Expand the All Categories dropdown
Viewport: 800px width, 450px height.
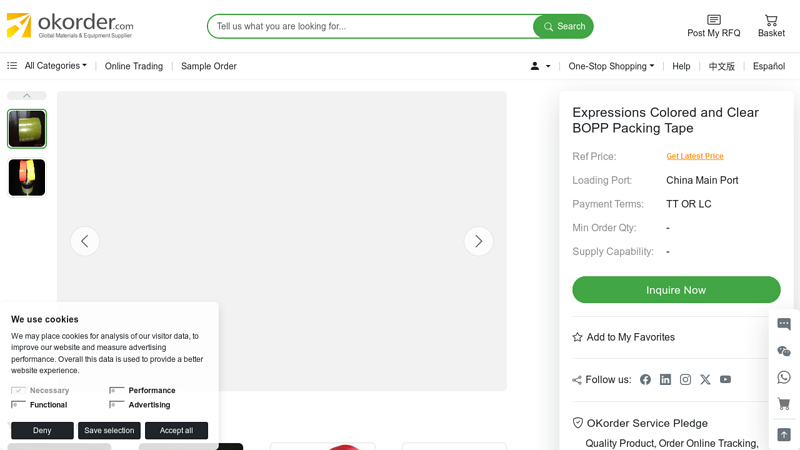(x=55, y=66)
